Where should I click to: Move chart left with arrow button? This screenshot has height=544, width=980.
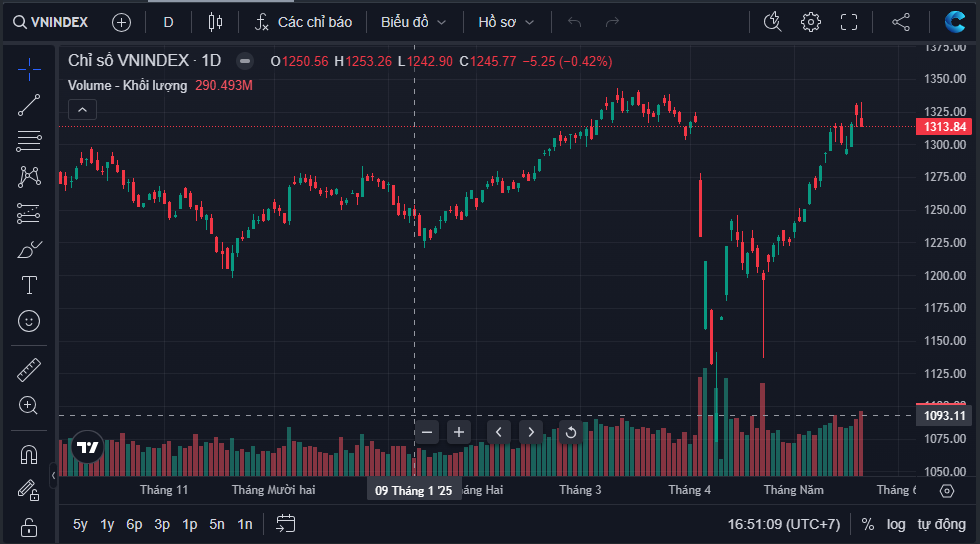click(499, 432)
